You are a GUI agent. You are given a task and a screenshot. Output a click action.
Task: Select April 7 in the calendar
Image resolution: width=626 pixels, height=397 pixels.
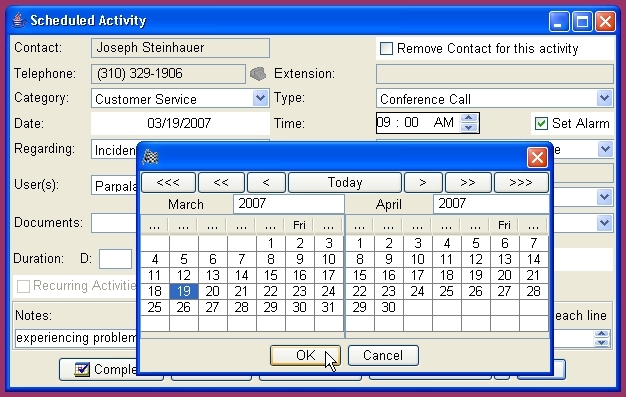534,243
